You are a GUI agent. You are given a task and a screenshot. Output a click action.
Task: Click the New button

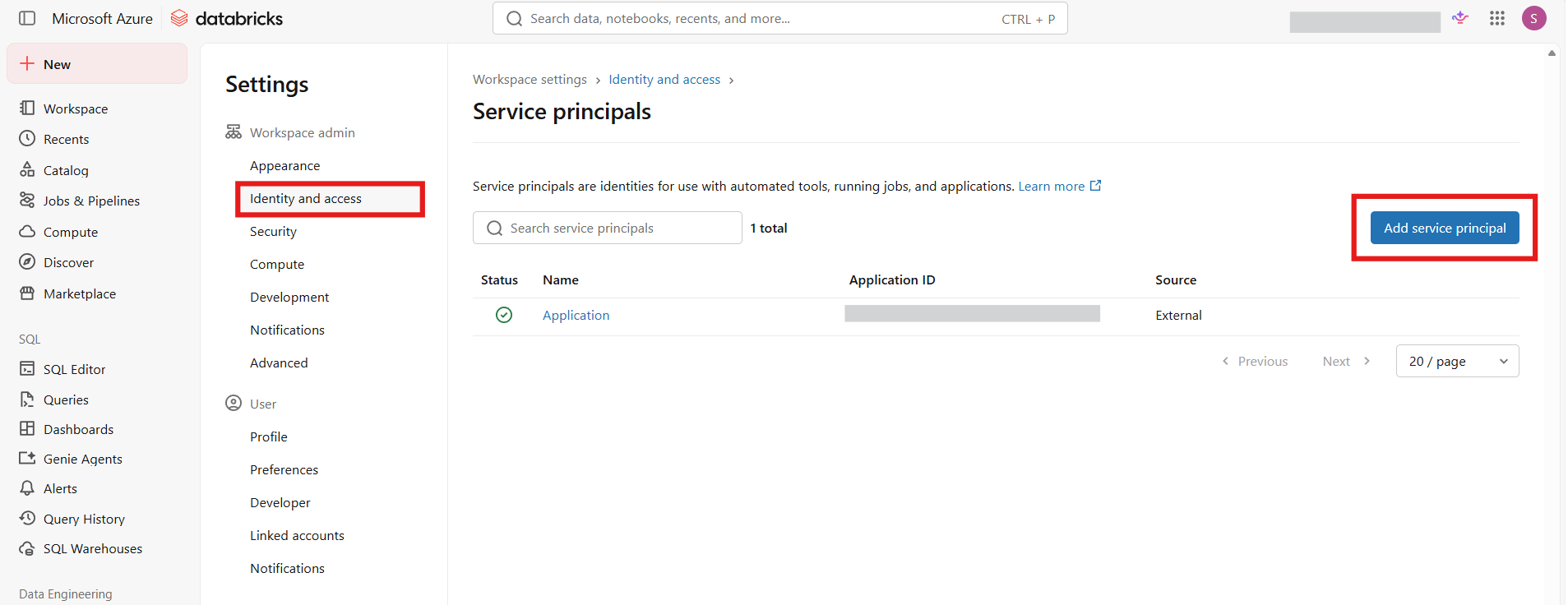point(97,64)
